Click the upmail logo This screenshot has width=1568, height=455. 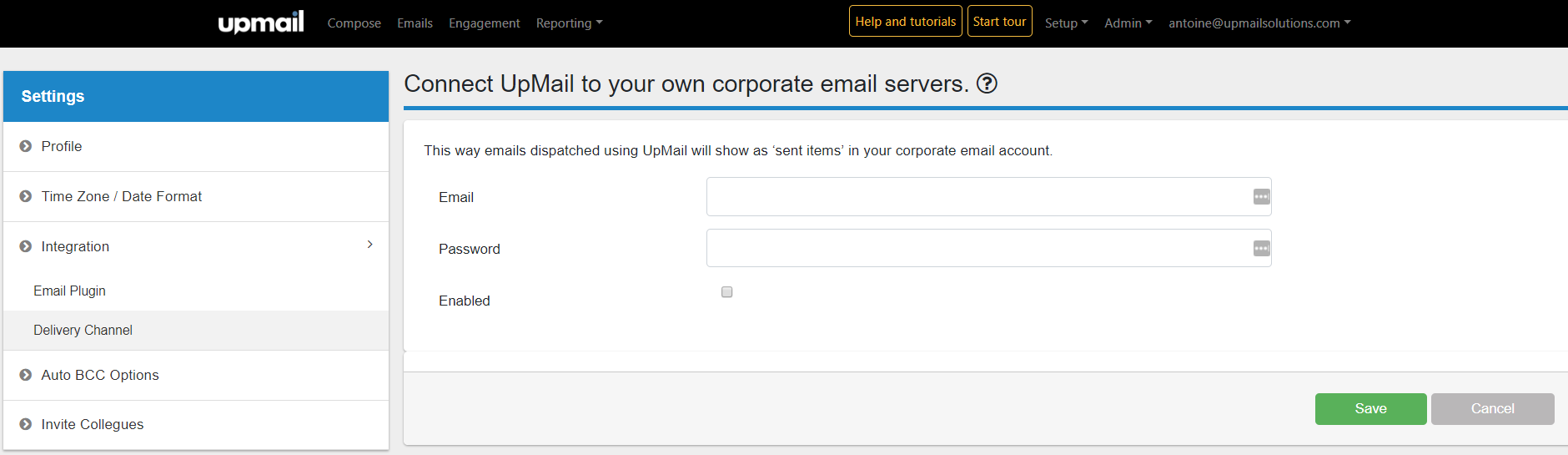(x=261, y=23)
